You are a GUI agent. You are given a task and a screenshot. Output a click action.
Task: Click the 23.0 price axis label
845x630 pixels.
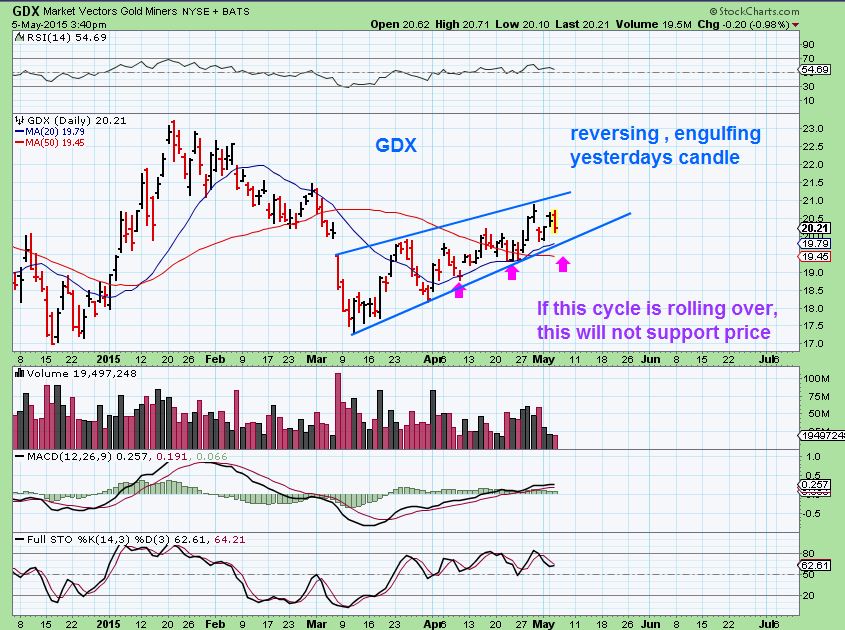click(813, 129)
